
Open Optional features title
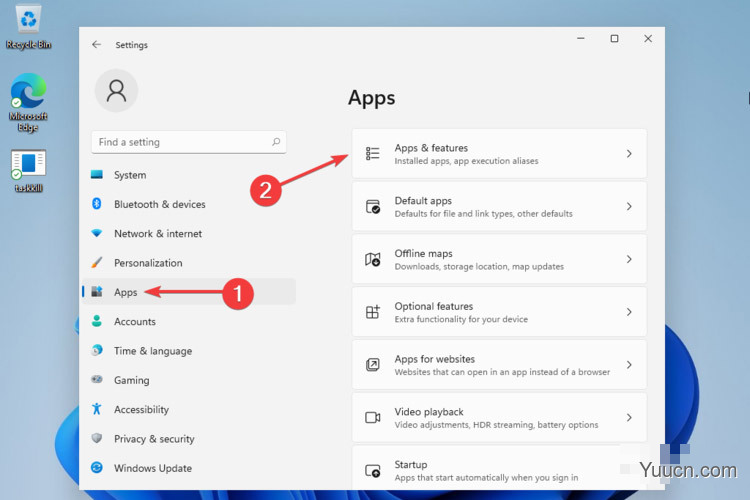433,306
